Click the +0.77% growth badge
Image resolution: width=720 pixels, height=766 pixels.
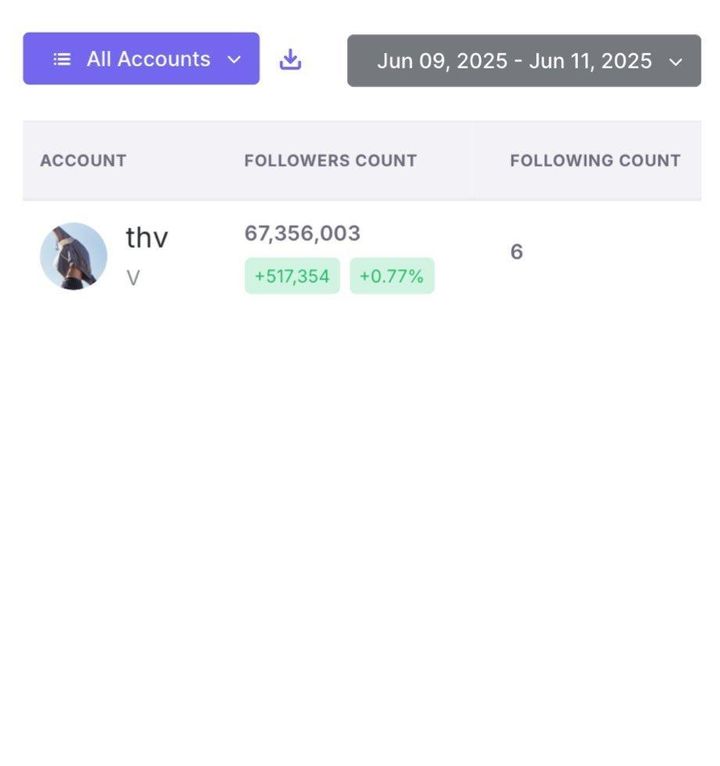pyautogui.click(x=392, y=276)
